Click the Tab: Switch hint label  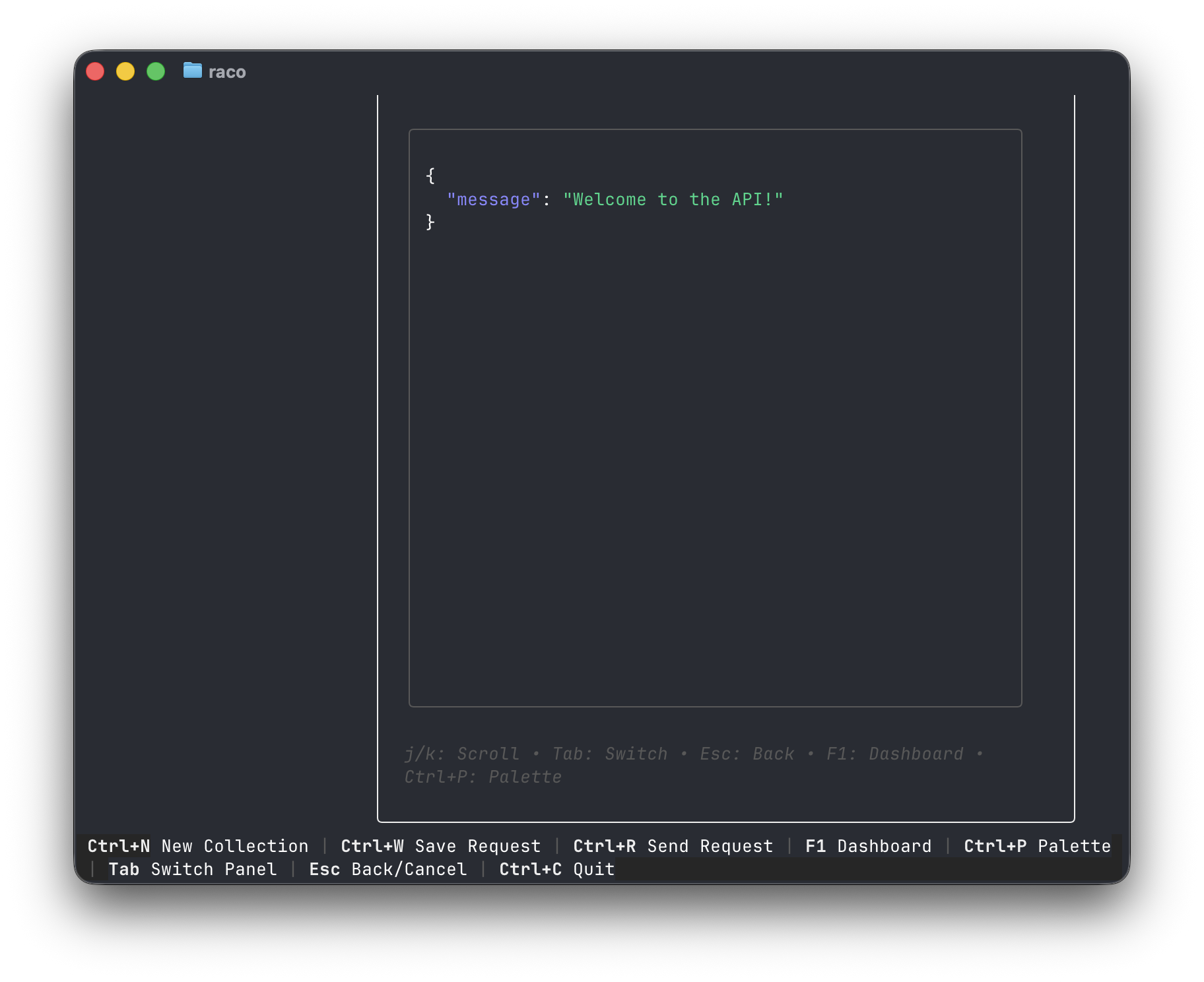(x=609, y=753)
